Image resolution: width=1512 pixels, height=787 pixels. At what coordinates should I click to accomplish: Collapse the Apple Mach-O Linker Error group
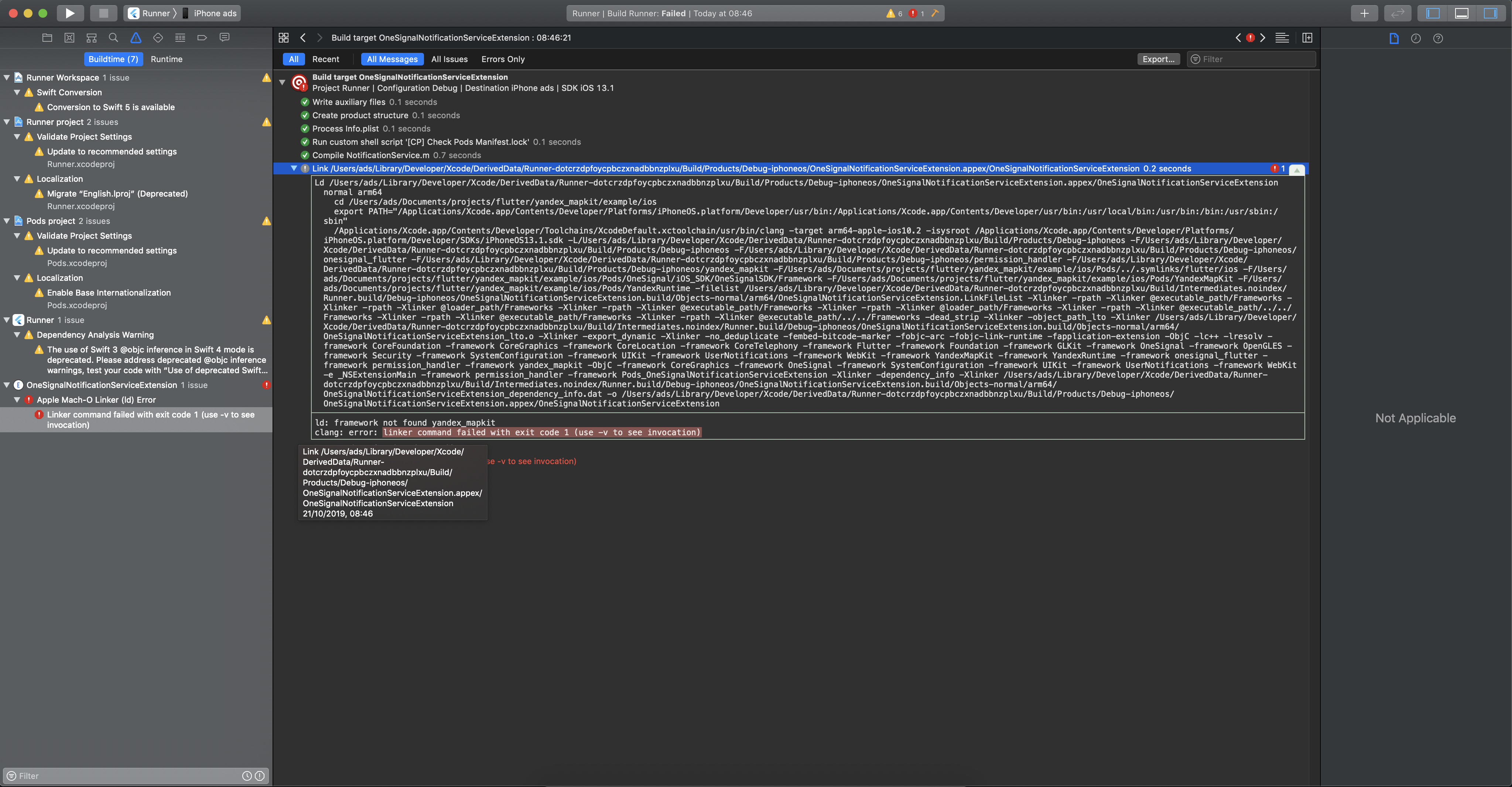pyautogui.click(x=17, y=399)
